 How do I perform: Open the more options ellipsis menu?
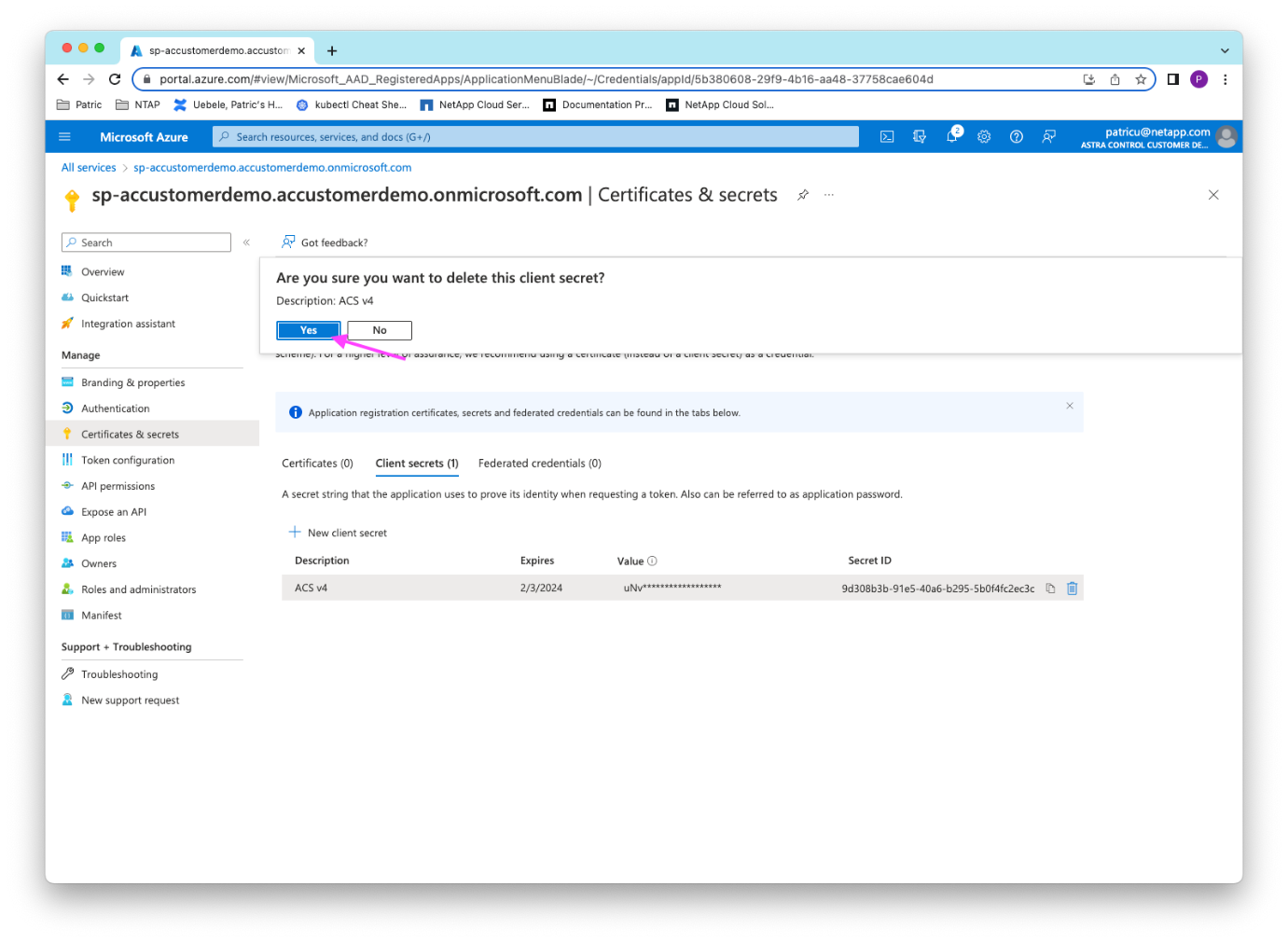click(829, 195)
